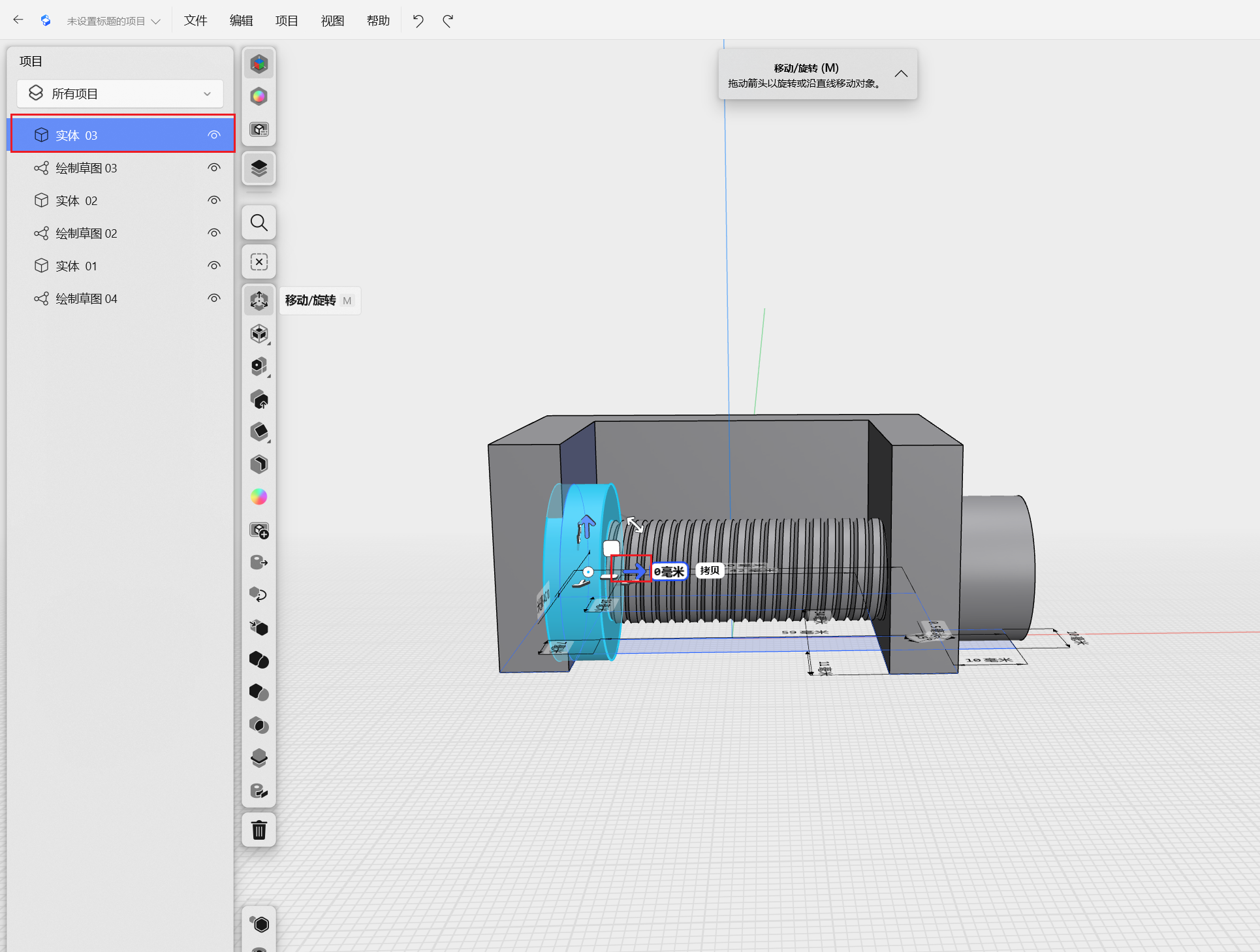Click the 拷贝 button near the gizmo
Image resolution: width=1260 pixels, height=952 pixels.
coord(710,571)
